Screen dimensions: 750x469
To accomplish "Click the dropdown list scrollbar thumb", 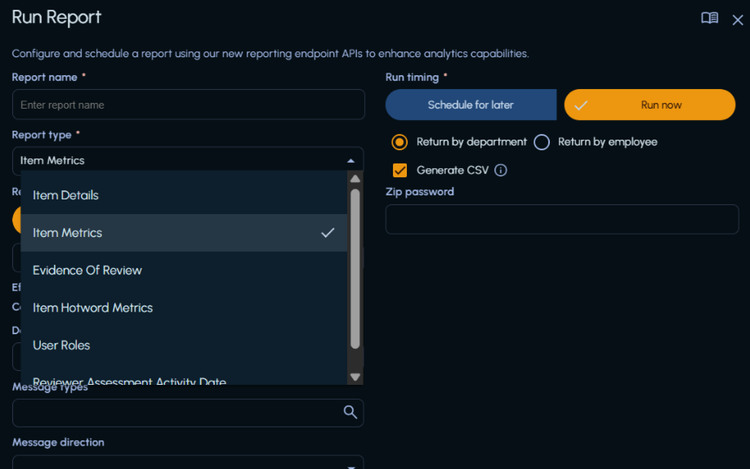I will click(x=355, y=269).
